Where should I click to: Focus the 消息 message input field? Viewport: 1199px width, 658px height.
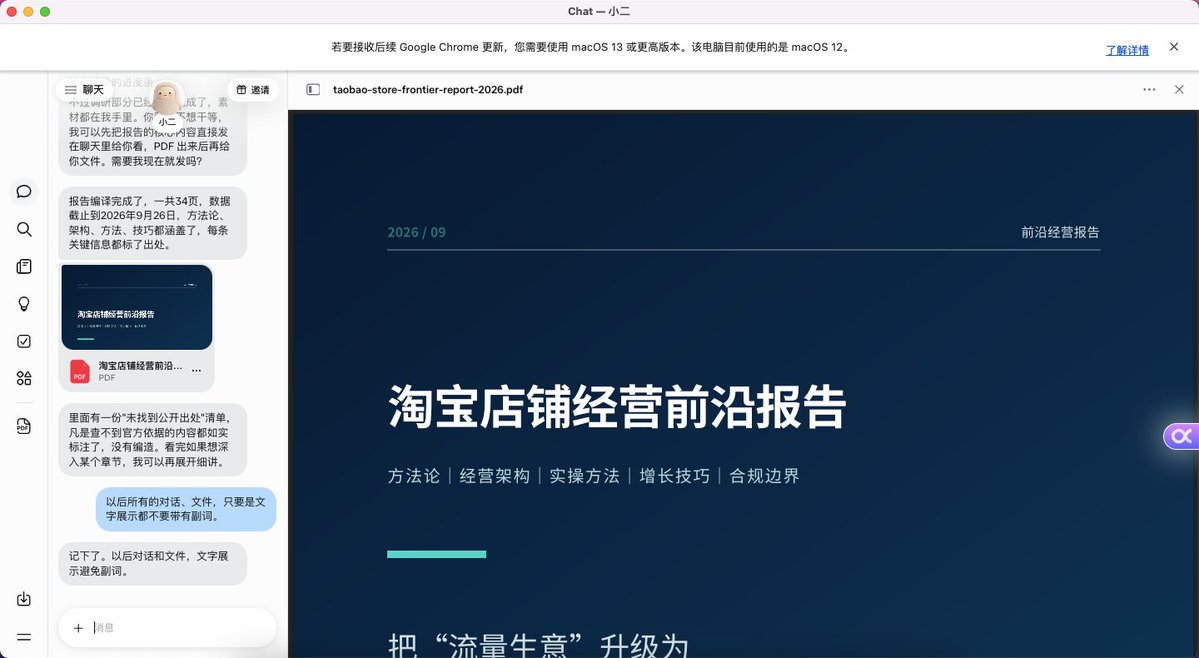tap(181, 628)
